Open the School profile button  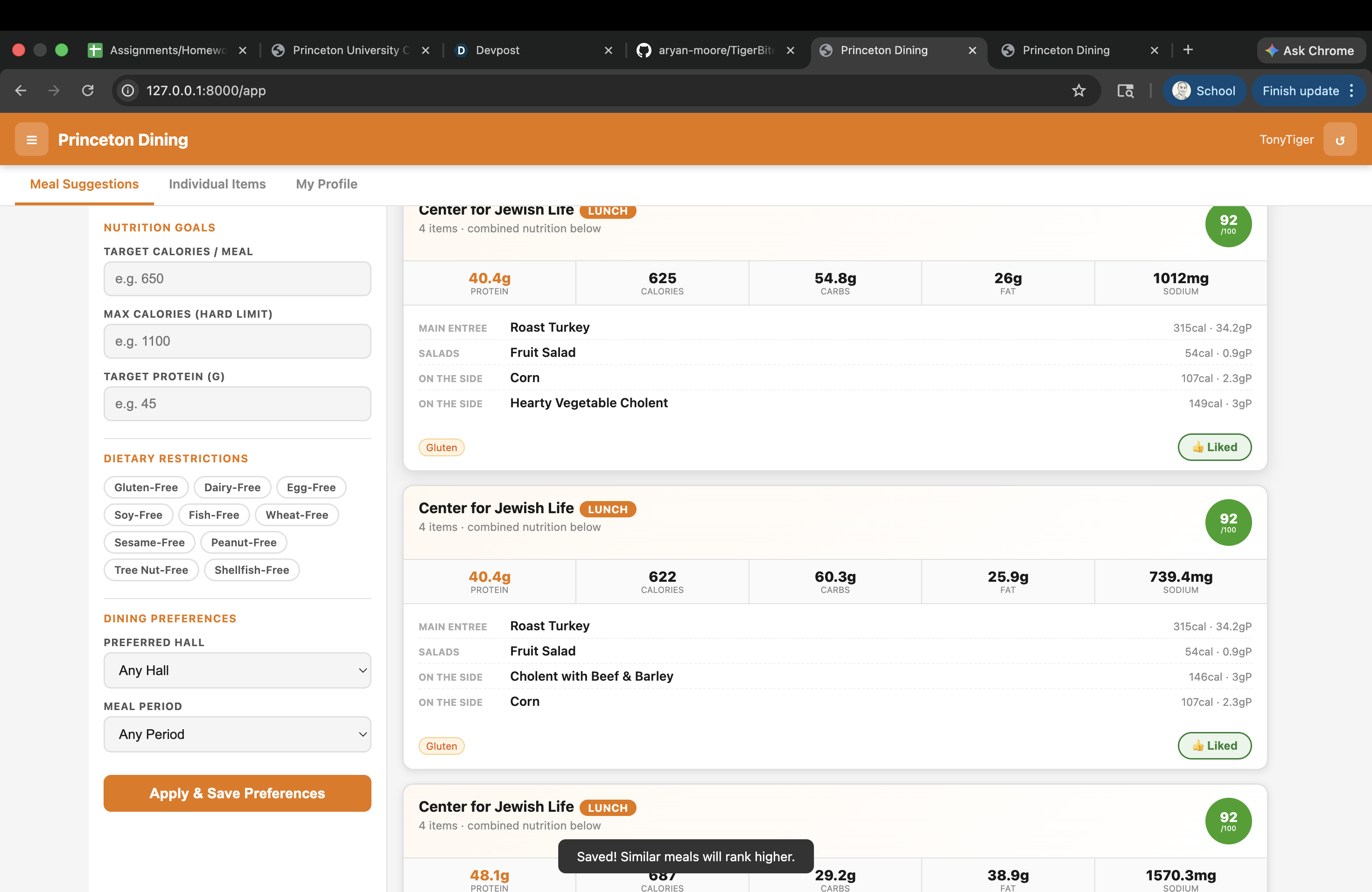[x=1204, y=91]
